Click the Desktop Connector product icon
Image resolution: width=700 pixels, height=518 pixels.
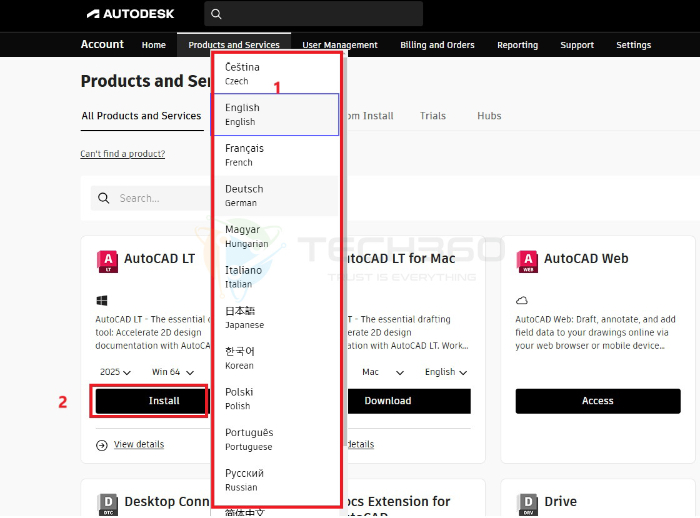coord(107,503)
